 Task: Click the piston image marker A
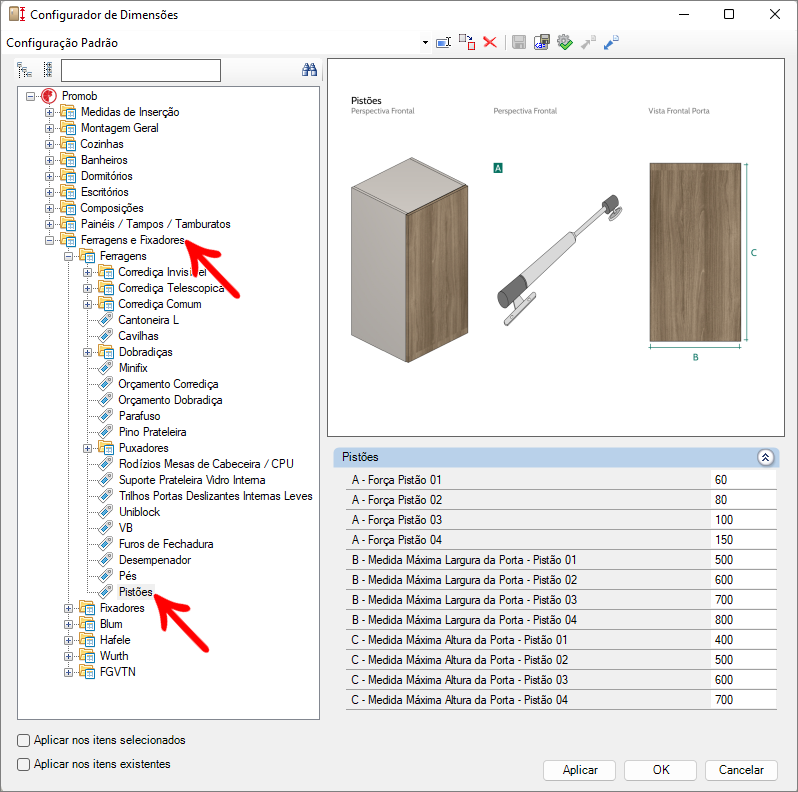pyautogui.click(x=498, y=168)
